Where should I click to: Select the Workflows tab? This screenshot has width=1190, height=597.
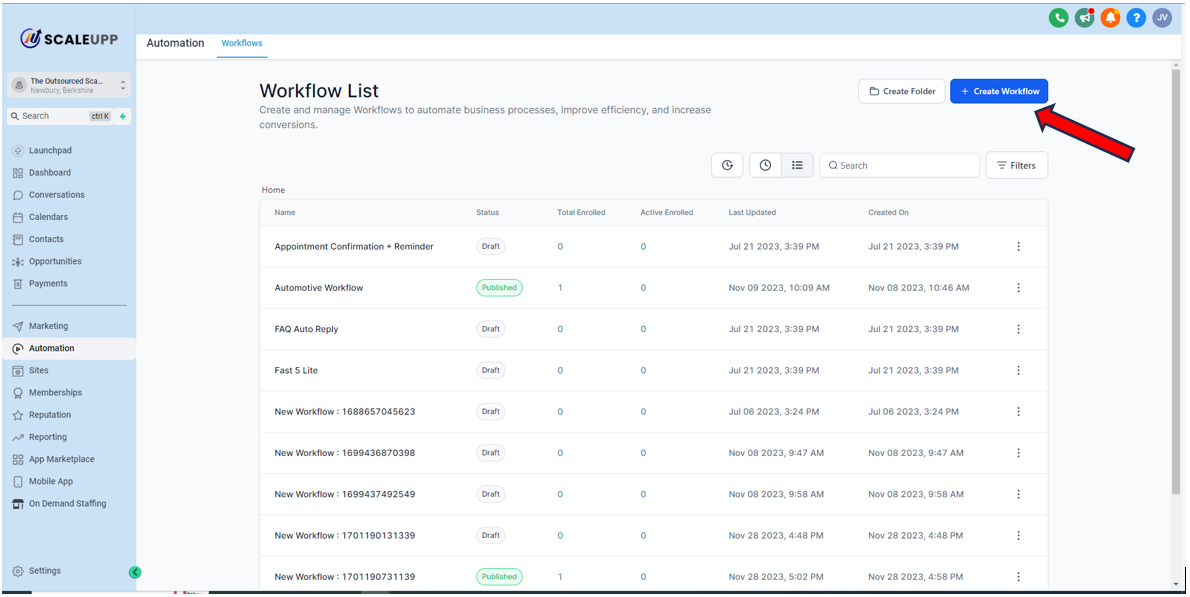[x=242, y=44]
